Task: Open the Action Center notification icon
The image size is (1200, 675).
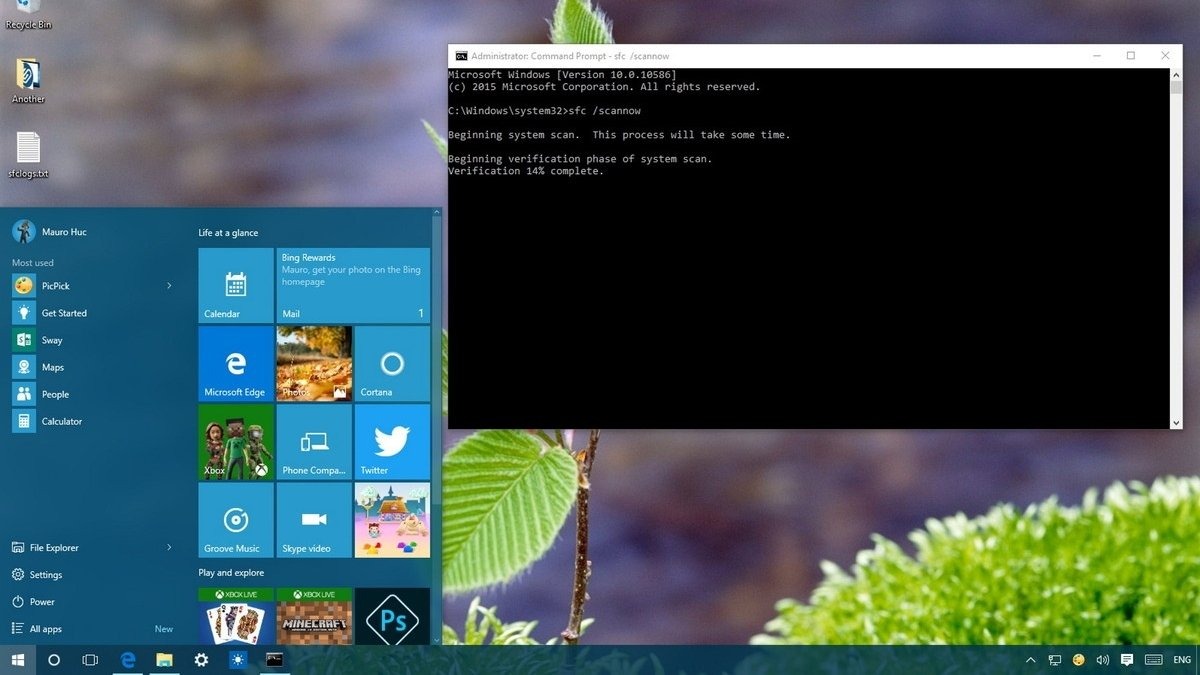Action: pos(1127,660)
